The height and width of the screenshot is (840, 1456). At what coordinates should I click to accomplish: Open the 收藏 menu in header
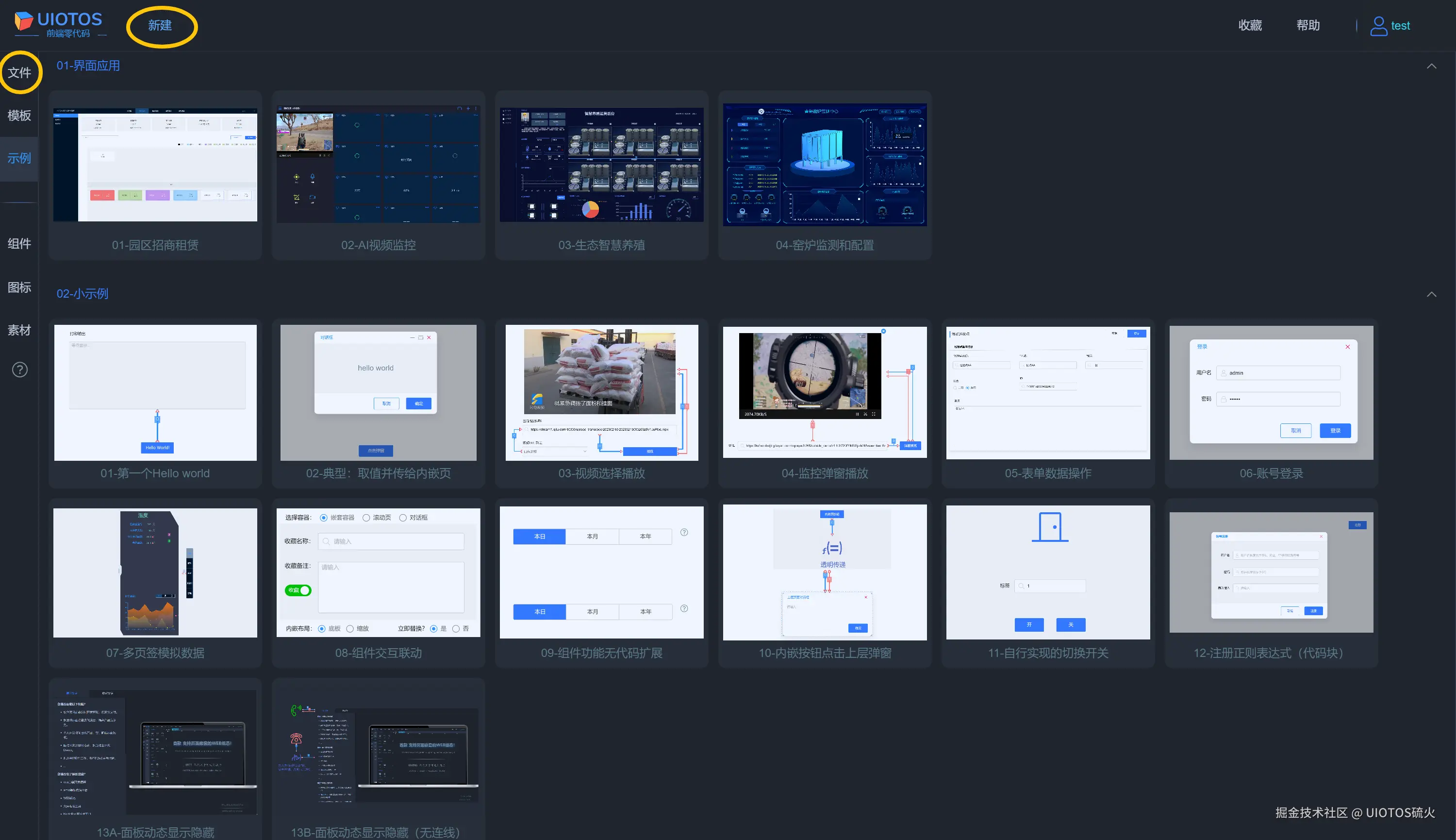point(1250,25)
